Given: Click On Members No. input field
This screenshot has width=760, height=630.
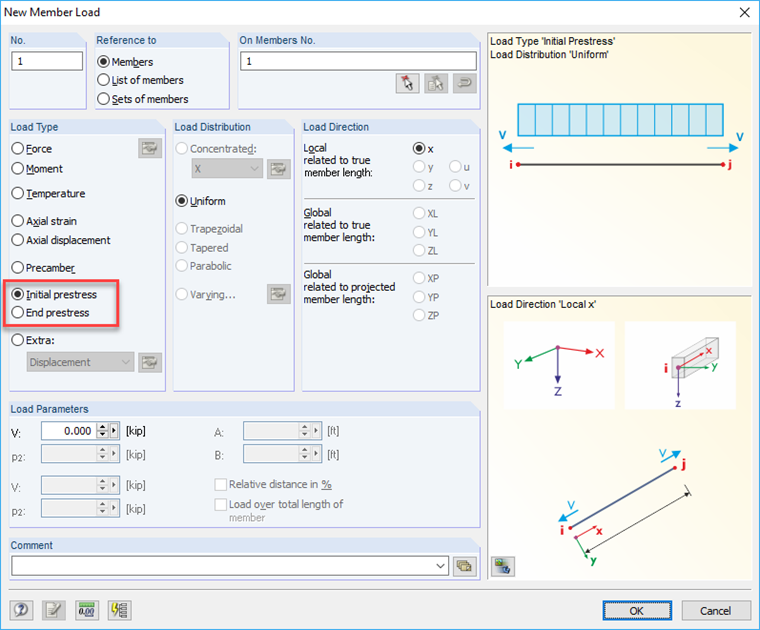Looking at the screenshot, I should click(x=359, y=62).
